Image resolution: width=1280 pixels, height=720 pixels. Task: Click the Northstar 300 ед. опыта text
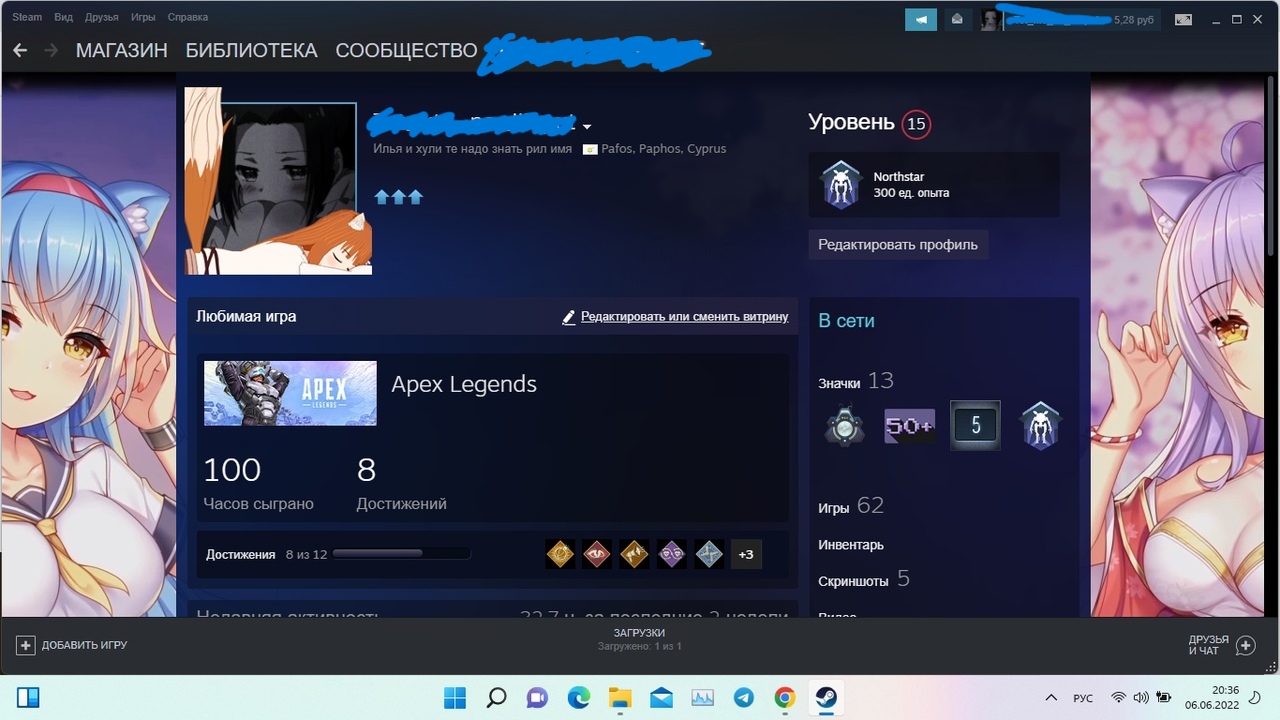pyautogui.click(x=911, y=185)
